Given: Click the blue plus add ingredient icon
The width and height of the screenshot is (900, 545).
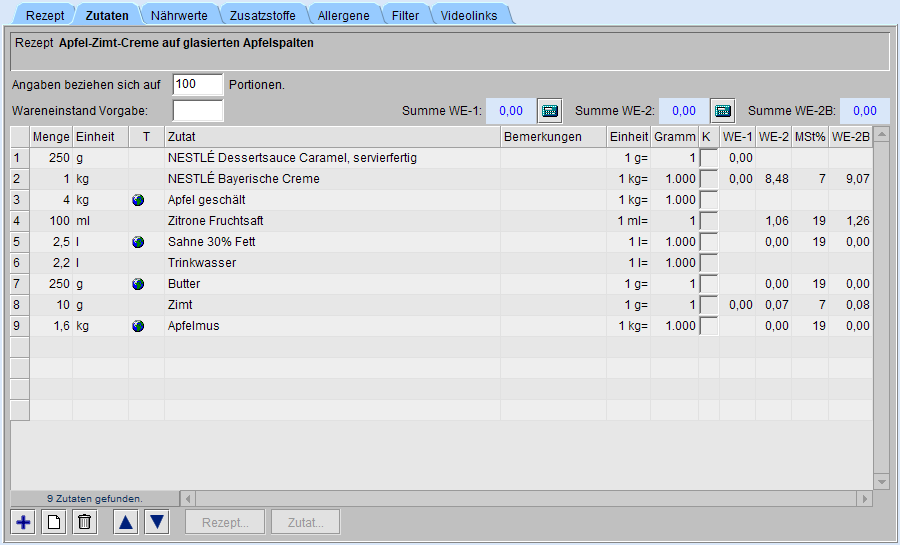Looking at the screenshot, I should [x=24, y=522].
